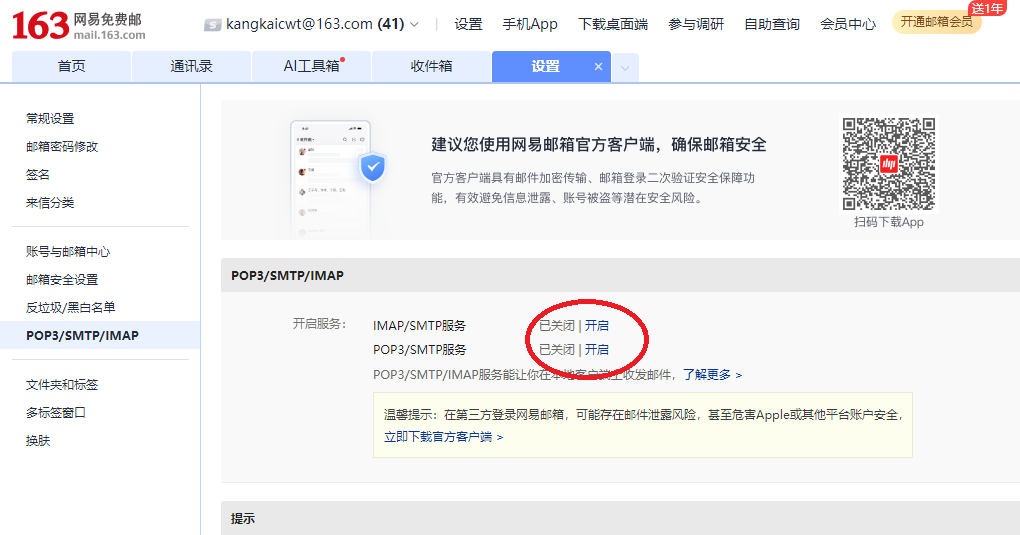Enable POP3/SMTP service via 开启
The height and width of the screenshot is (535, 1020).
coord(597,349)
